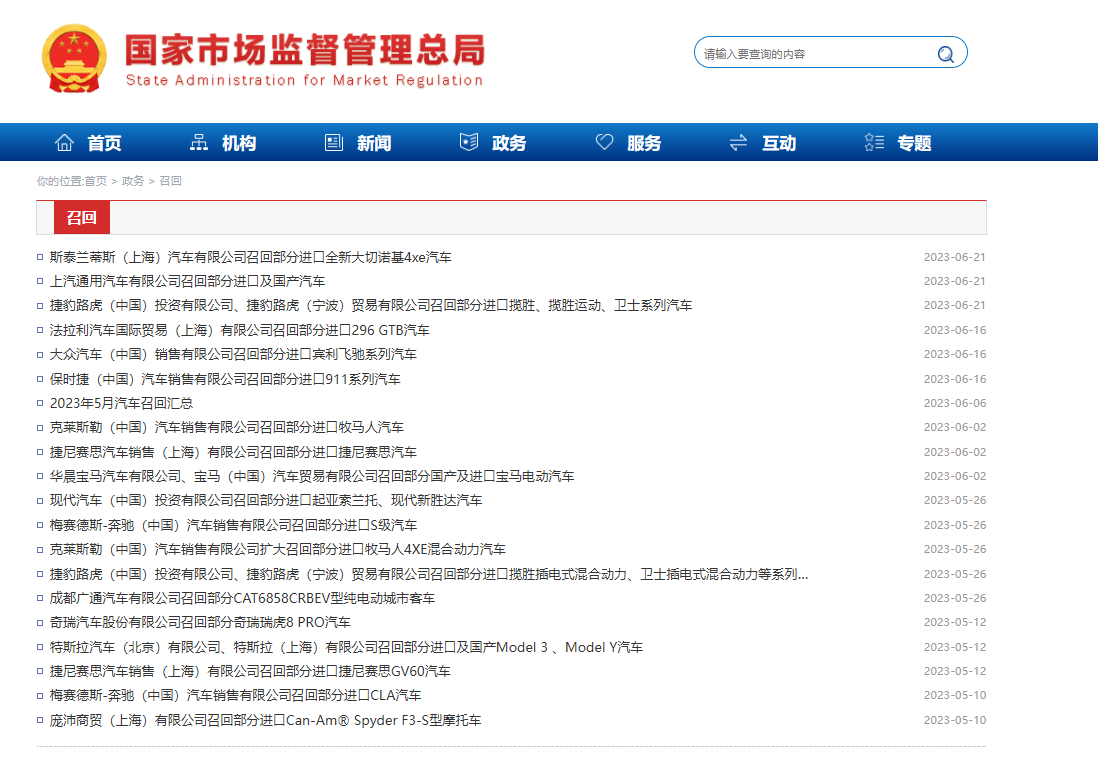Open the 服务 menu item
Viewport: 1098px width, 766px height.
(644, 144)
